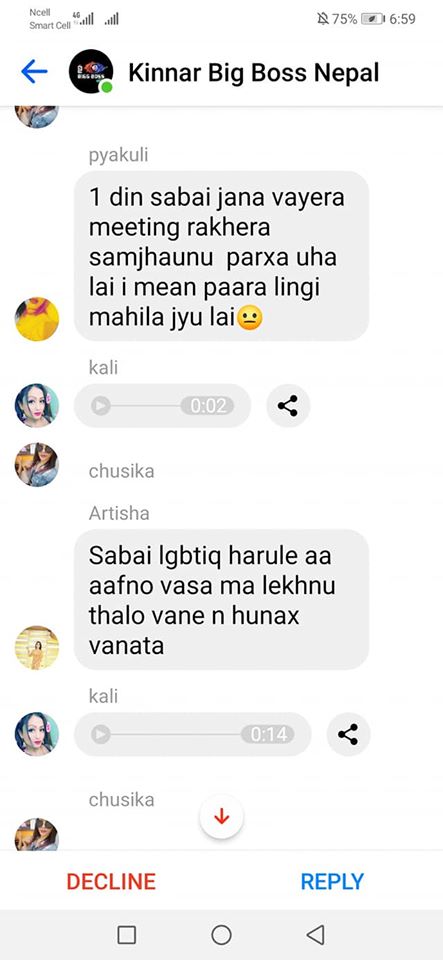
Task: Tap the blue back arrow
Action: click(34, 72)
